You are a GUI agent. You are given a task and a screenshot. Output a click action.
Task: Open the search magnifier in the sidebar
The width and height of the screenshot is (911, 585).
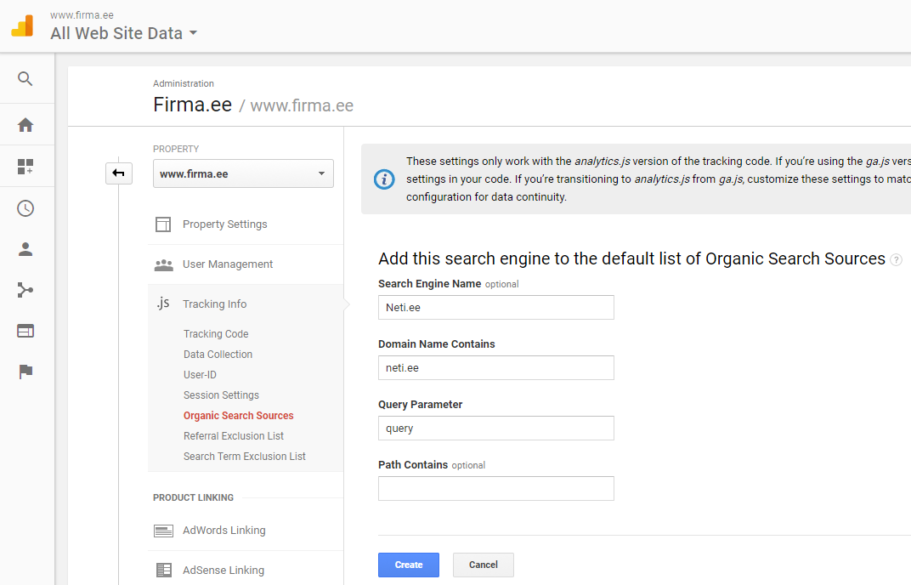tap(26, 78)
